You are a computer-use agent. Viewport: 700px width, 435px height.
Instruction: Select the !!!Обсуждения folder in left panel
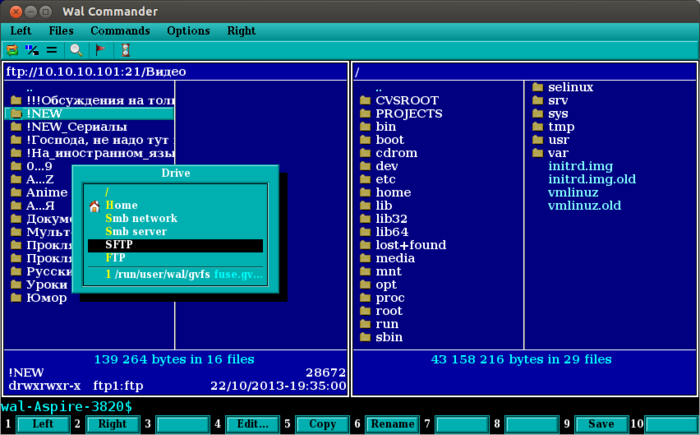click(x=89, y=100)
